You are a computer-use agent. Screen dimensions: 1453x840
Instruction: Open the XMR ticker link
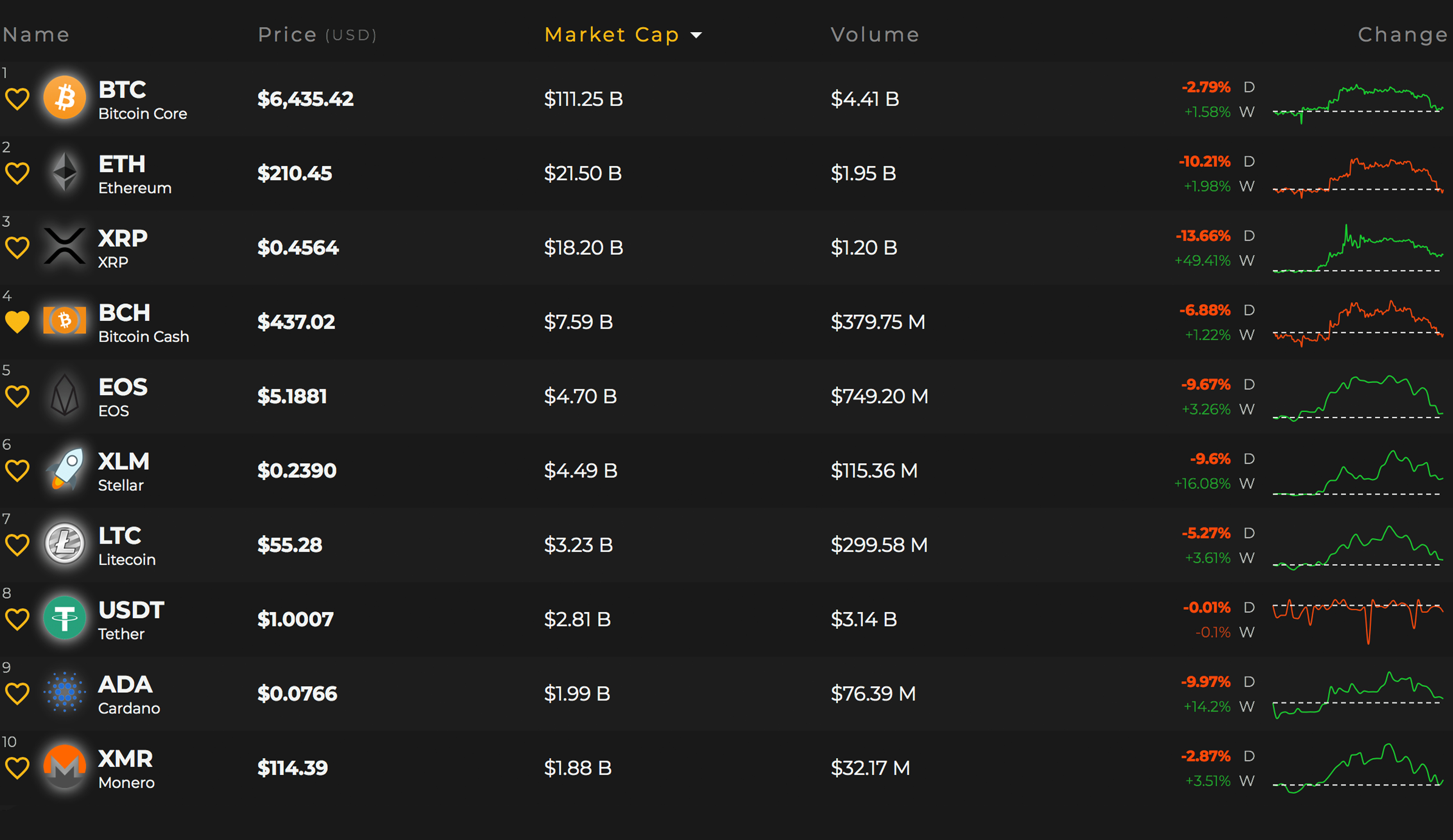(125, 759)
